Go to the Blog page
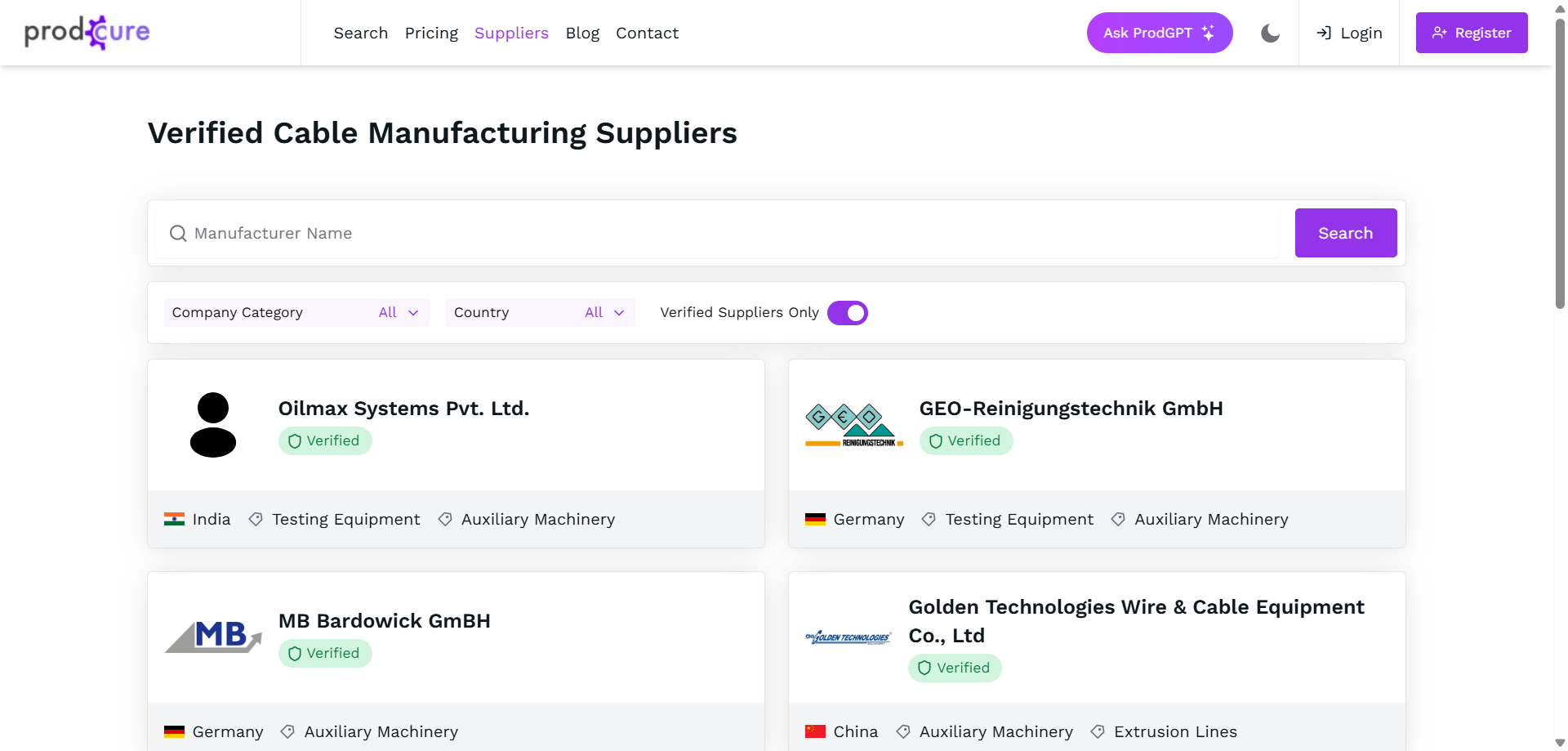This screenshot has height=751, width=1568. [582, 34]
